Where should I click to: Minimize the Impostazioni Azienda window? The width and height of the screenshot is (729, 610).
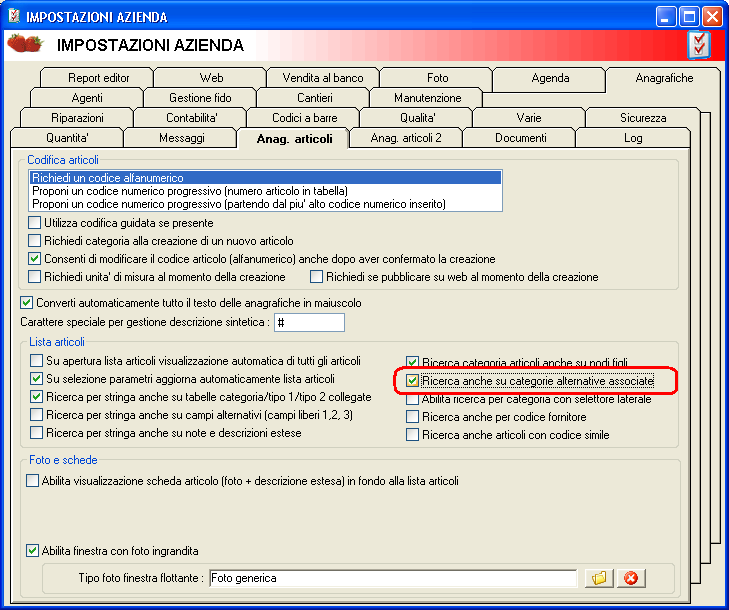point(665,17)
